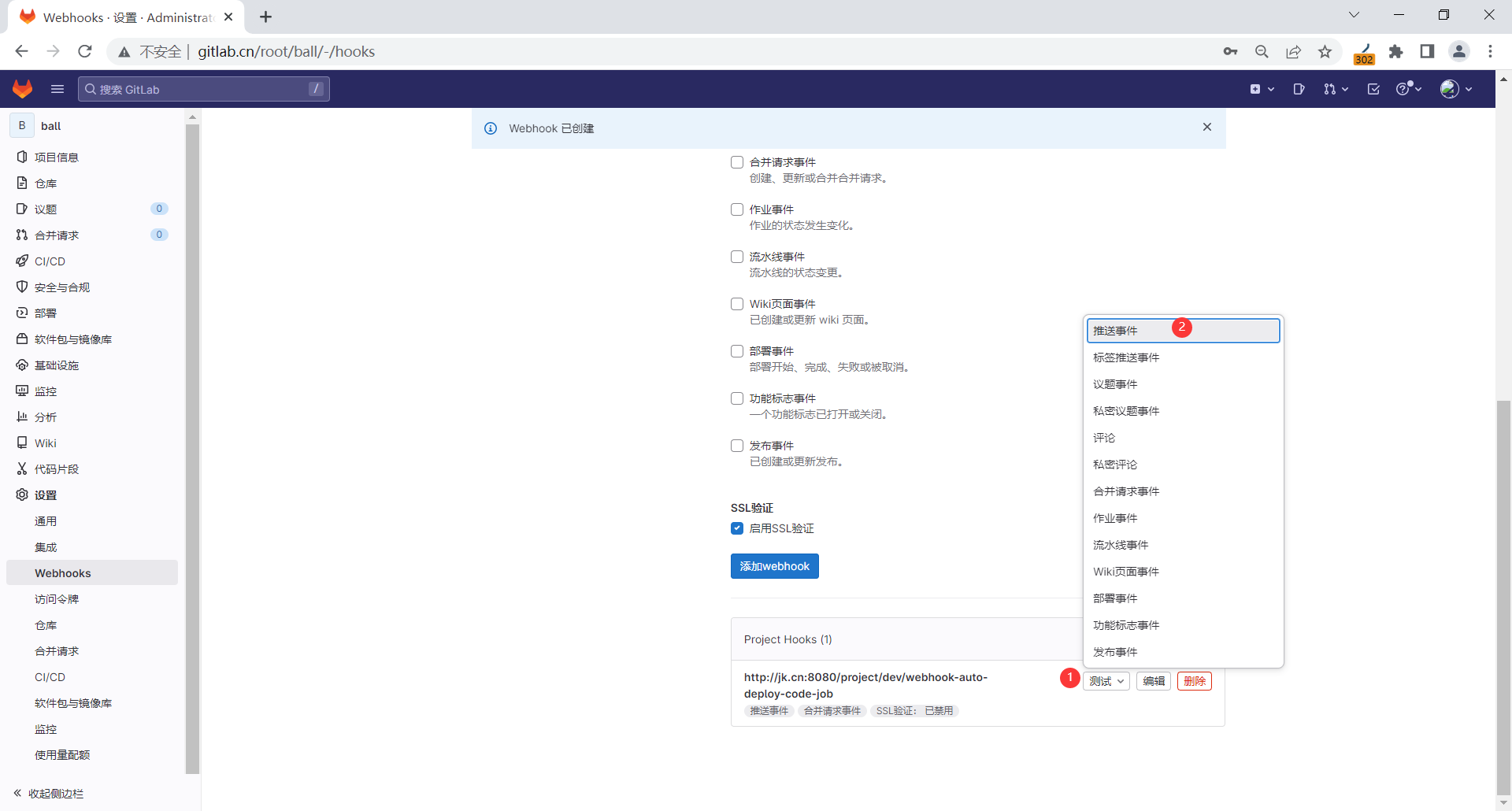Select 部署事件 in the test menu
Image resolution: width=1512 pixels, height=811 pixels.
1184,598
